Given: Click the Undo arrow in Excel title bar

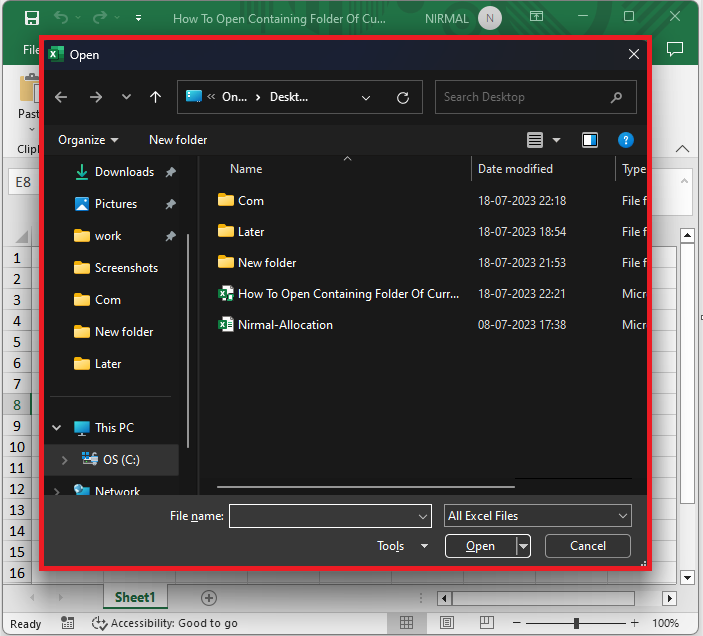Looking at the screenshot, I should pyautogui.click(x=61, y=18).
